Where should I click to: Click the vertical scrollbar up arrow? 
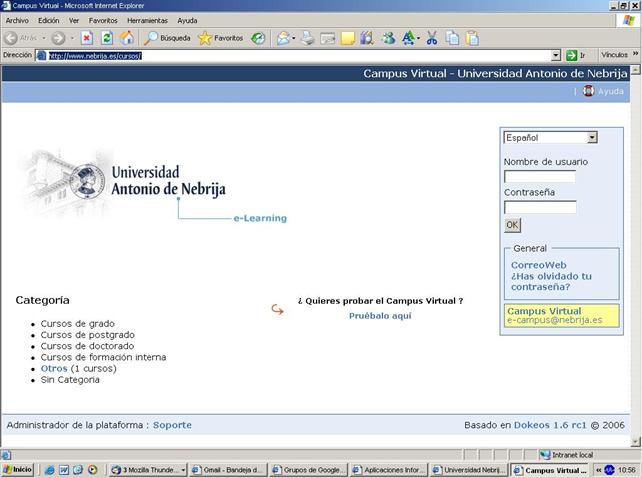click(635, 70)
